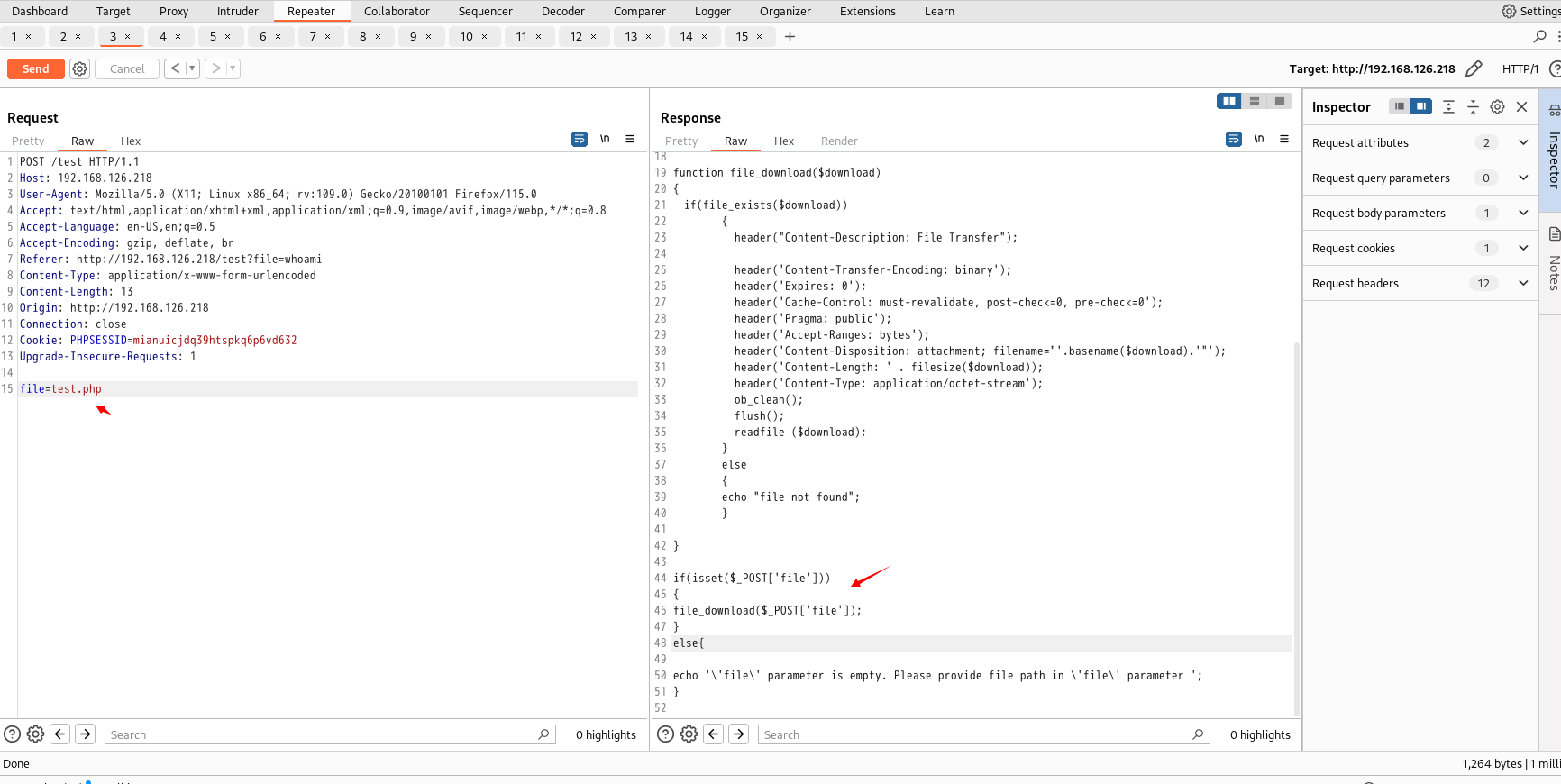Select combined tabbed request/response layout
1561x784 pixels.
click(1279, 101)
